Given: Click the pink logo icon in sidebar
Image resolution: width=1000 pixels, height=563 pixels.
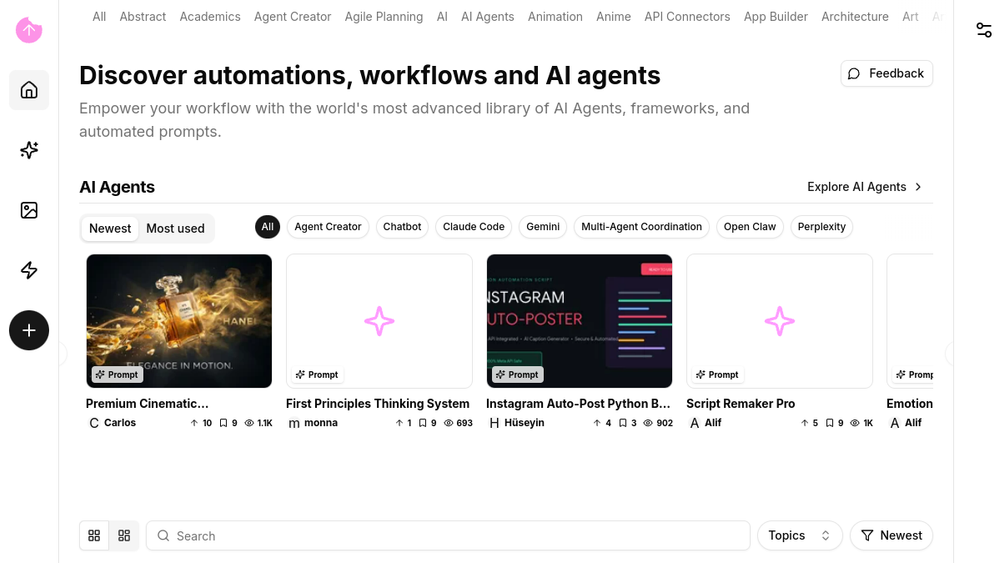Looking at the screenshot, I should pos(29,29).
